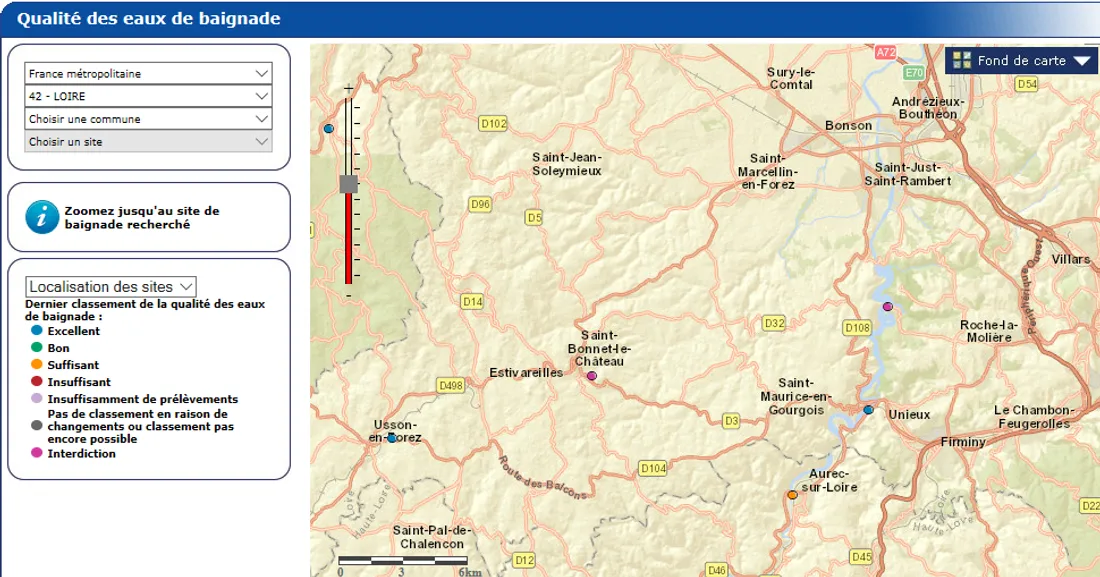This screenshot has height=577, width=1100.
Task: Click the Interdiction pink legend dot
Action: [x=37, y=454]
